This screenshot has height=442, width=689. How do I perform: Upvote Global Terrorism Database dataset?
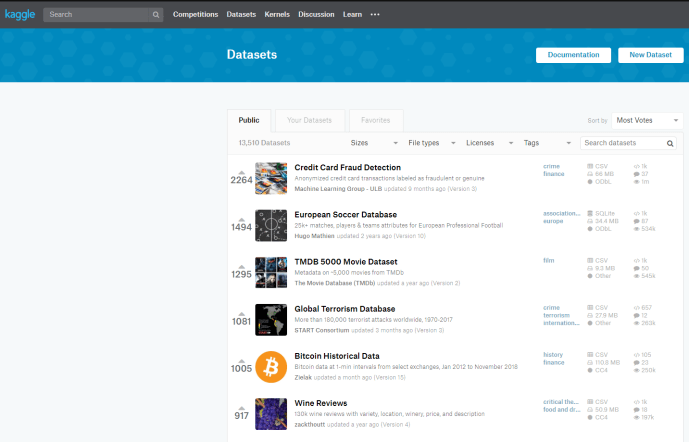241,314
